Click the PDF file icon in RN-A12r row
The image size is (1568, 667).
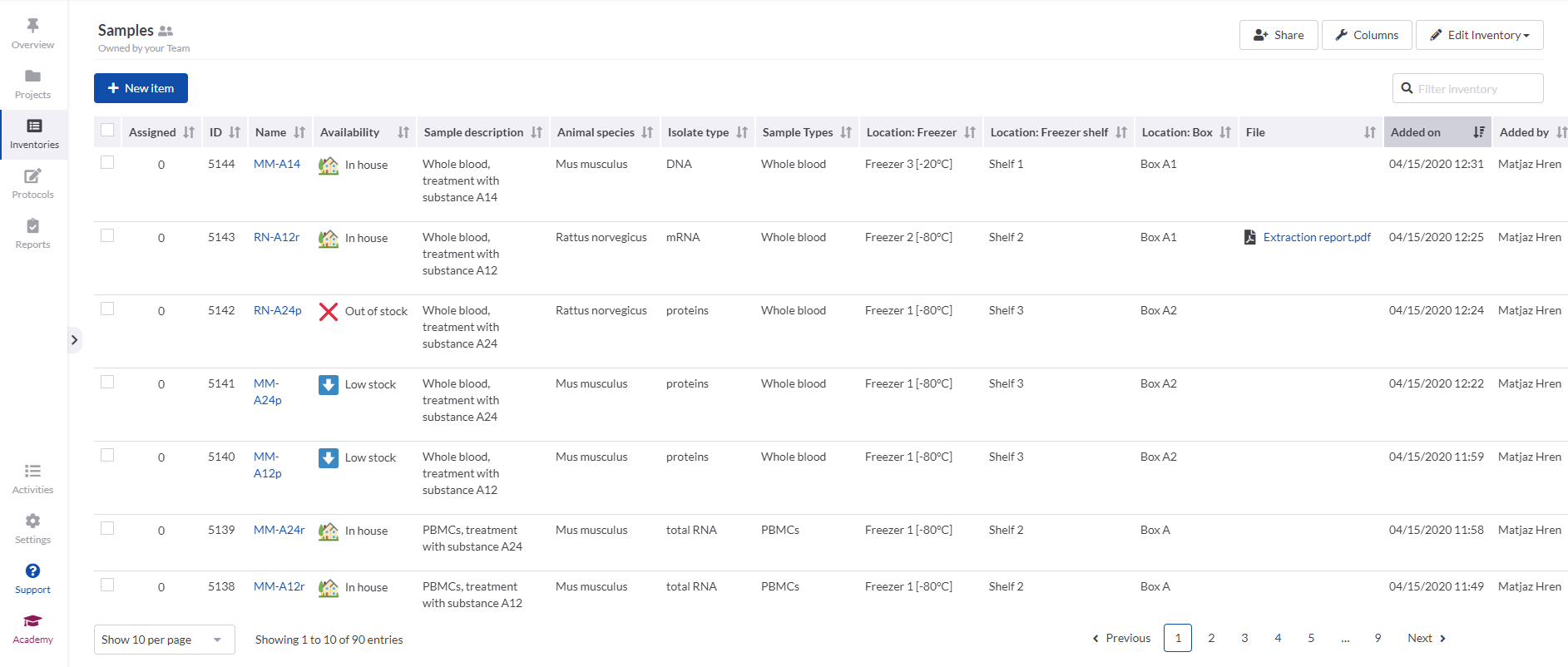pyautogui.click(x=1249, y=237)
